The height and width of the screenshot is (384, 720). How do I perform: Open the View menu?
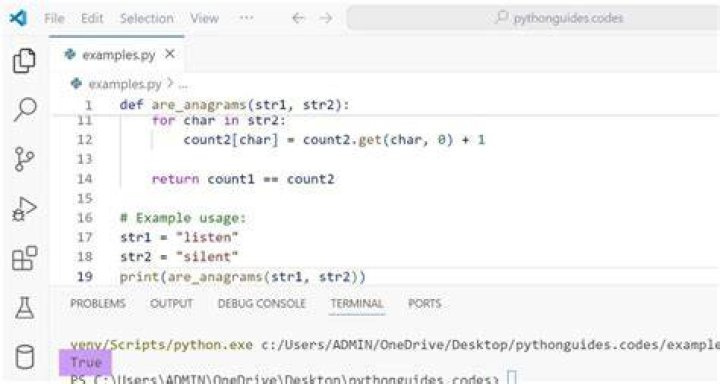204,18
